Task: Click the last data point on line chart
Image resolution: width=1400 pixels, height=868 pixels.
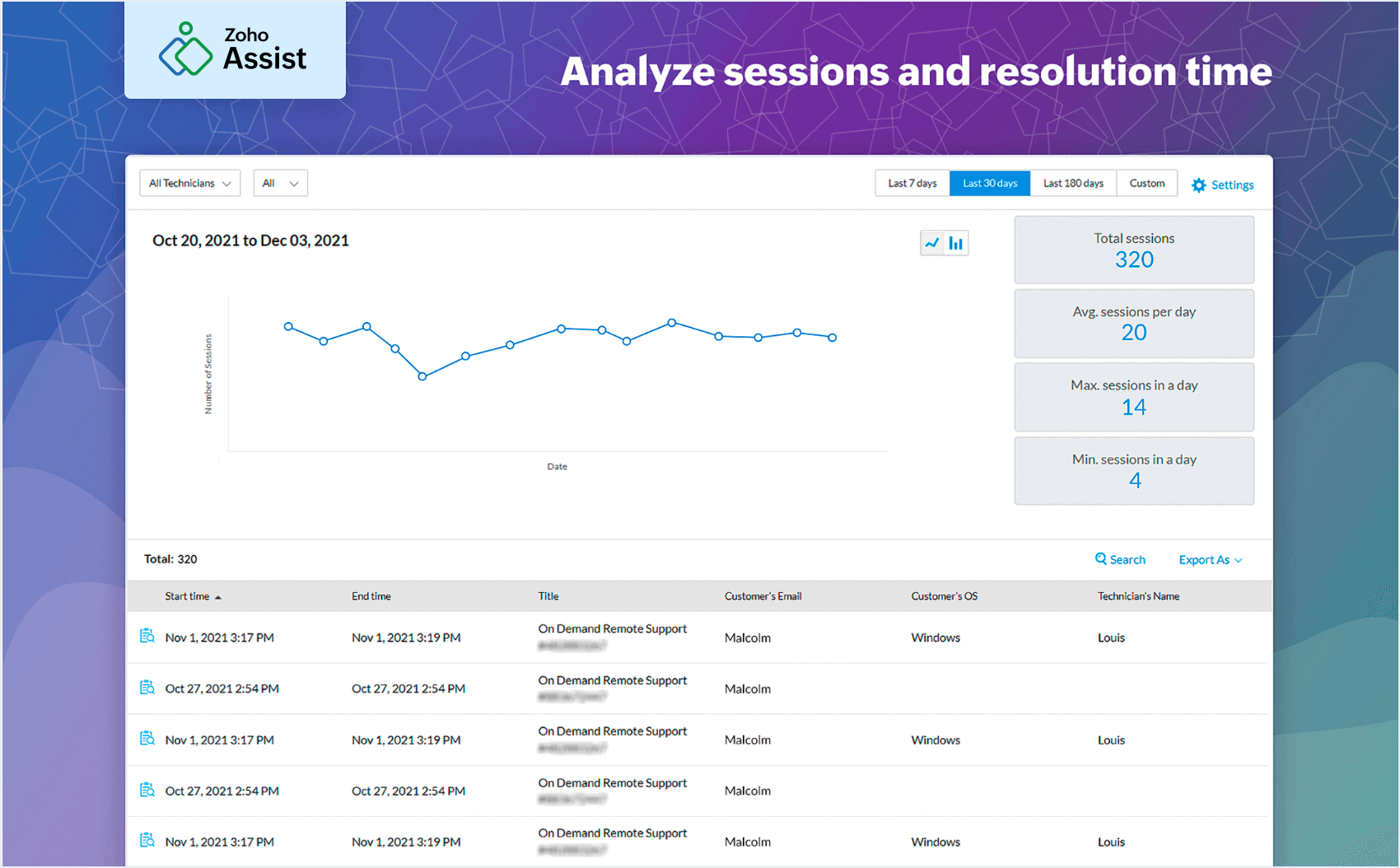Action: point(833,338)
